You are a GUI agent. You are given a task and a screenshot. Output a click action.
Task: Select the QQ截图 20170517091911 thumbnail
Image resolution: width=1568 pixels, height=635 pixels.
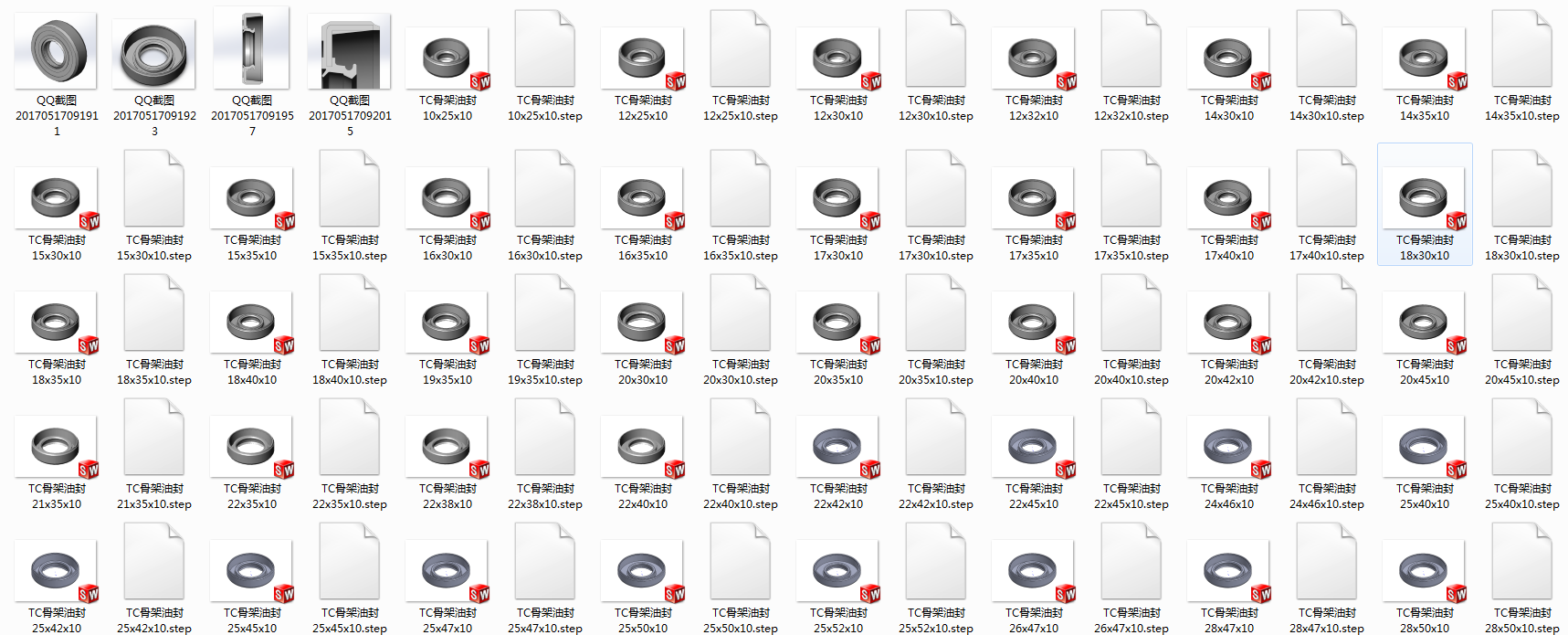tap(57, 51)
